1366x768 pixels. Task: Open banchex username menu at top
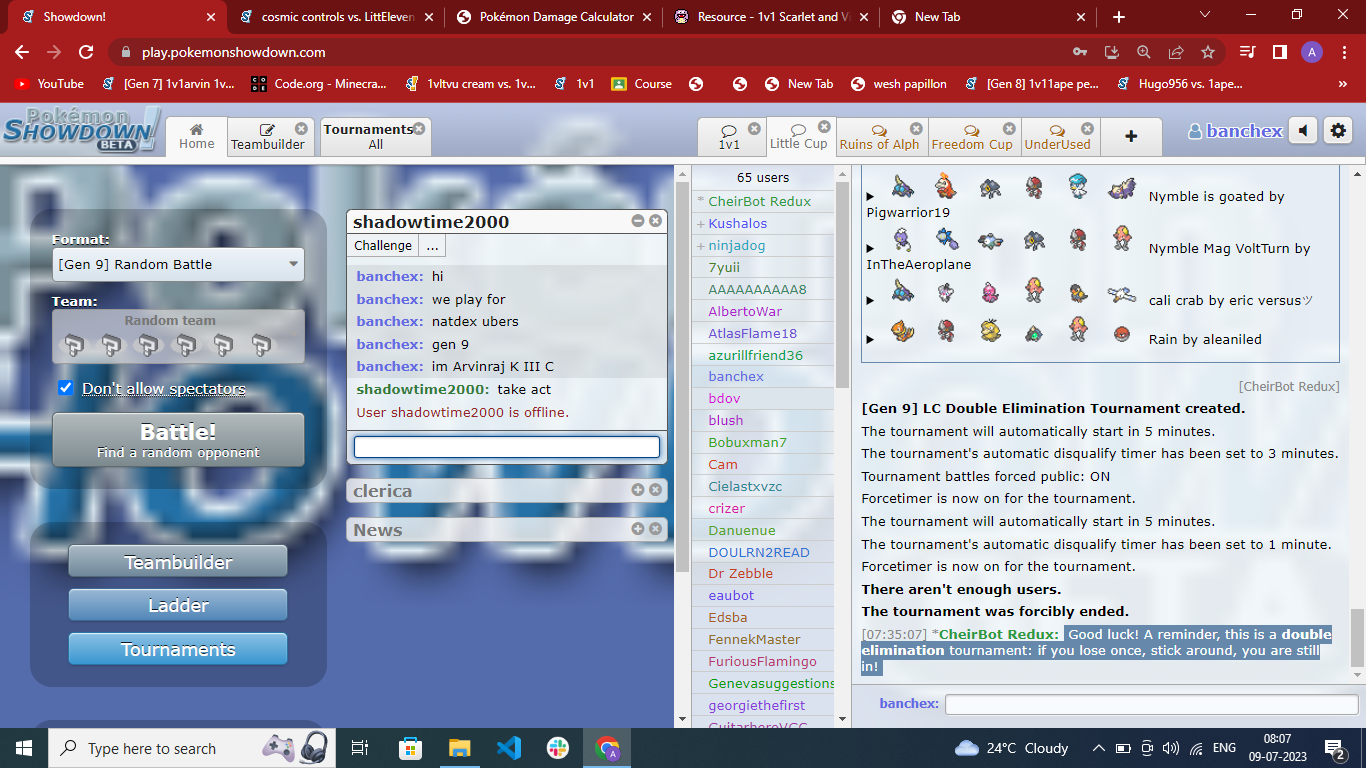click(x=1234, y=131)
